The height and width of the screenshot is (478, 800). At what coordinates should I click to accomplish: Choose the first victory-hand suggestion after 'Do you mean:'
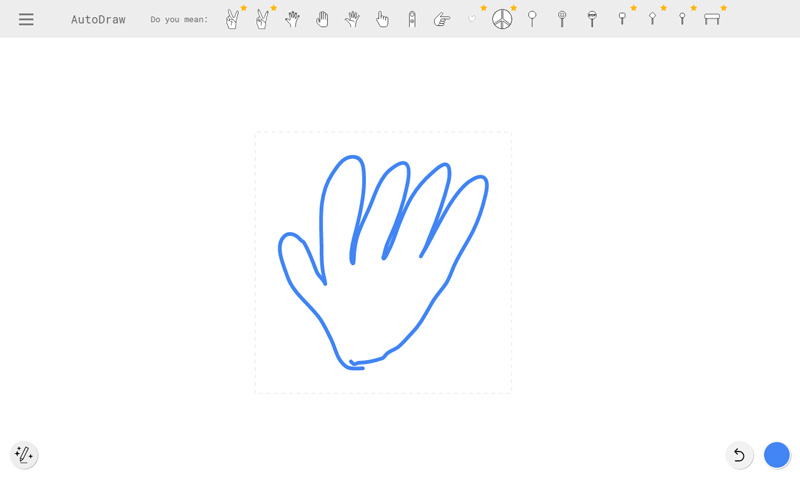pos(232,19)
